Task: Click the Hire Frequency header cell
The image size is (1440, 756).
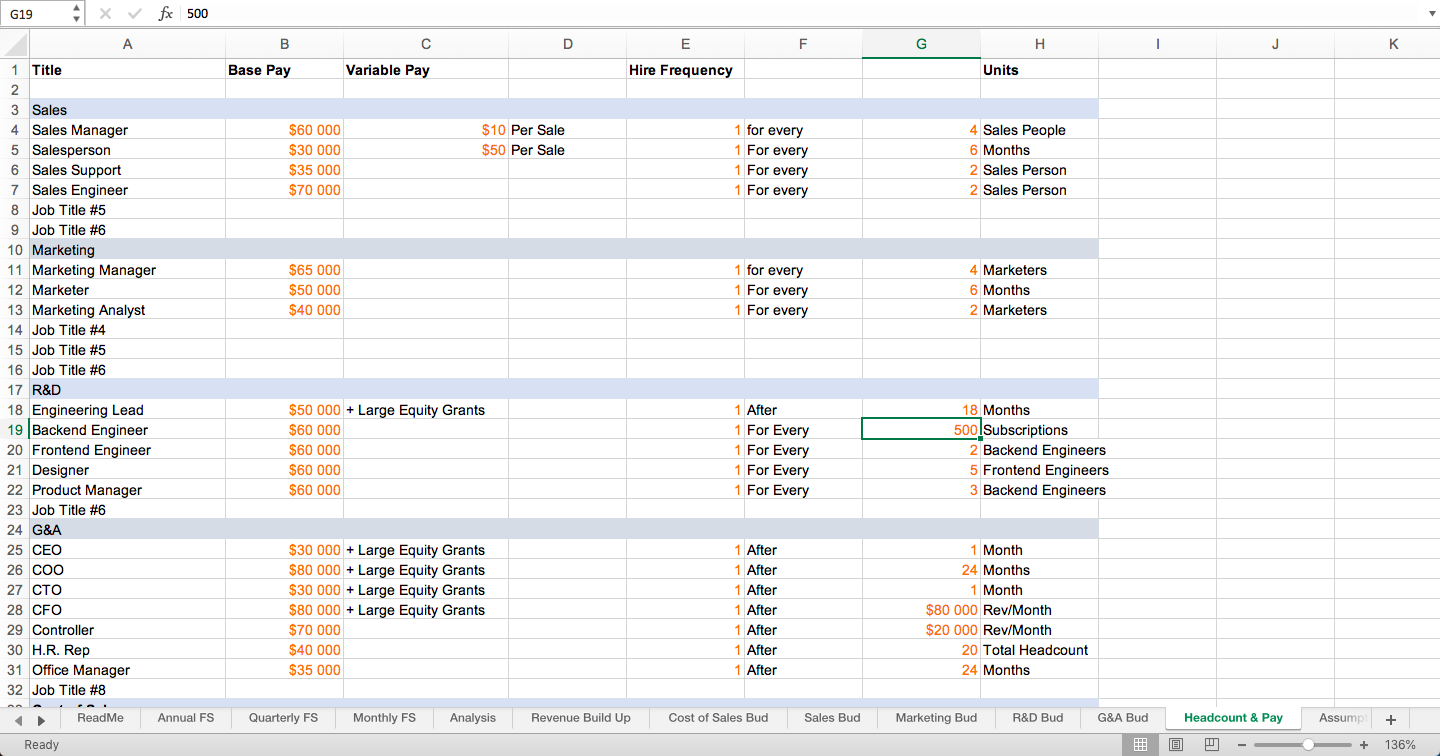Action: pyautogui.click(x=685, y=70)
